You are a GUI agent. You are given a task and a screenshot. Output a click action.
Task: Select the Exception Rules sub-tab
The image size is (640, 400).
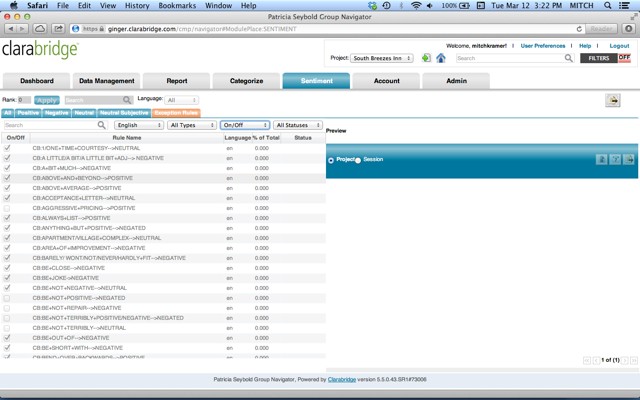[176, 113]
